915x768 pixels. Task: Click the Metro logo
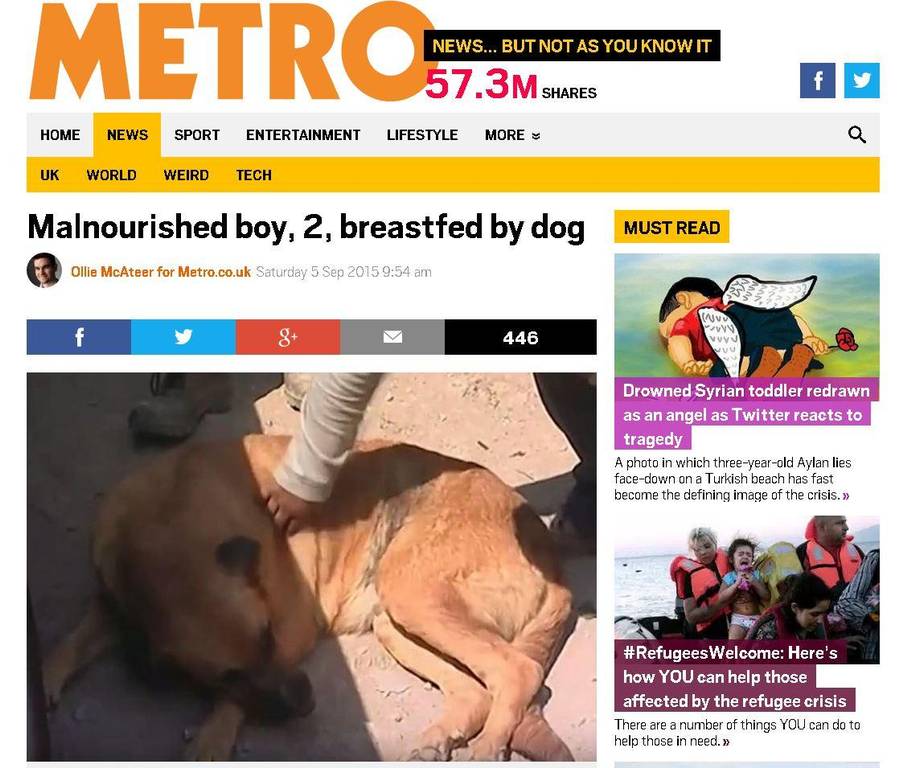point(232,51)
